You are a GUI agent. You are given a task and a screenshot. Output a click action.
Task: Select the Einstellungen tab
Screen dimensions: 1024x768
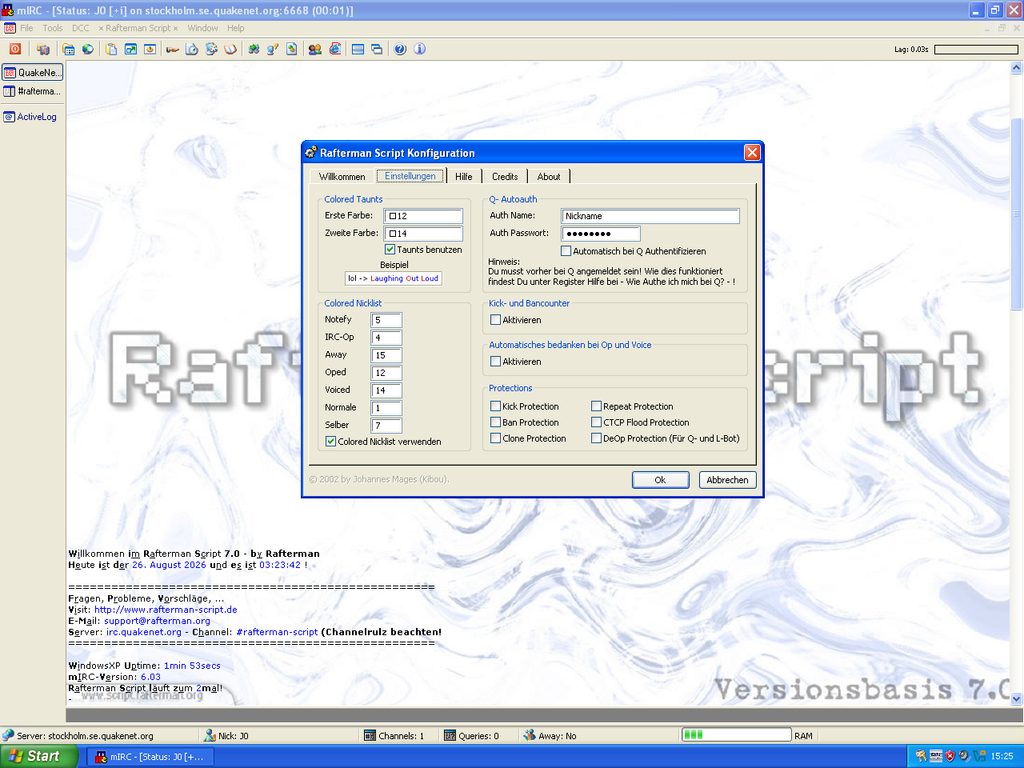410,176
